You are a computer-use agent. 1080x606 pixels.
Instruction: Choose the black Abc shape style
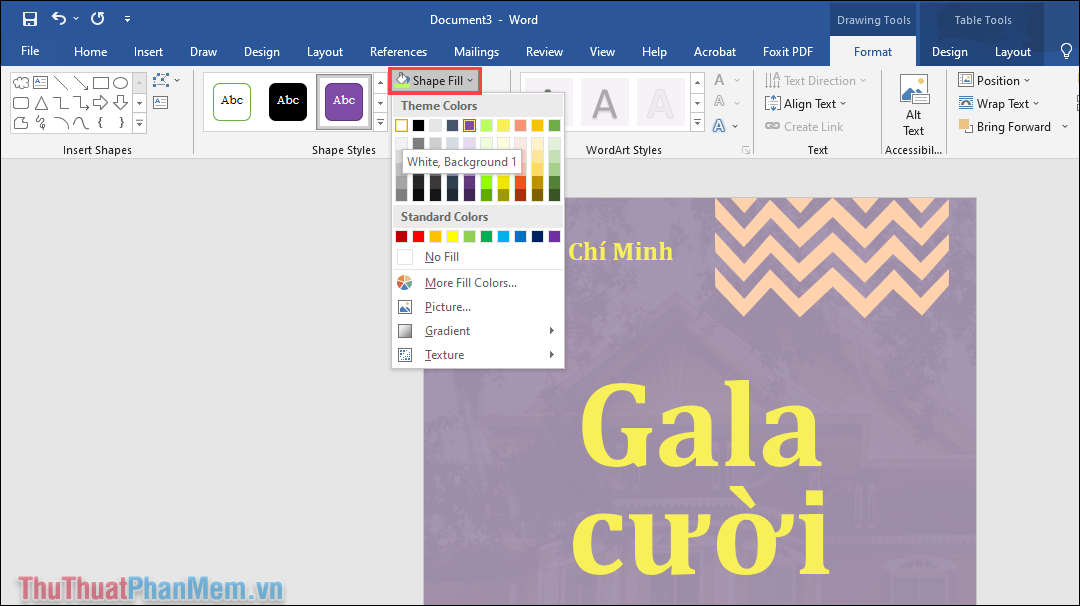(287, 101)
